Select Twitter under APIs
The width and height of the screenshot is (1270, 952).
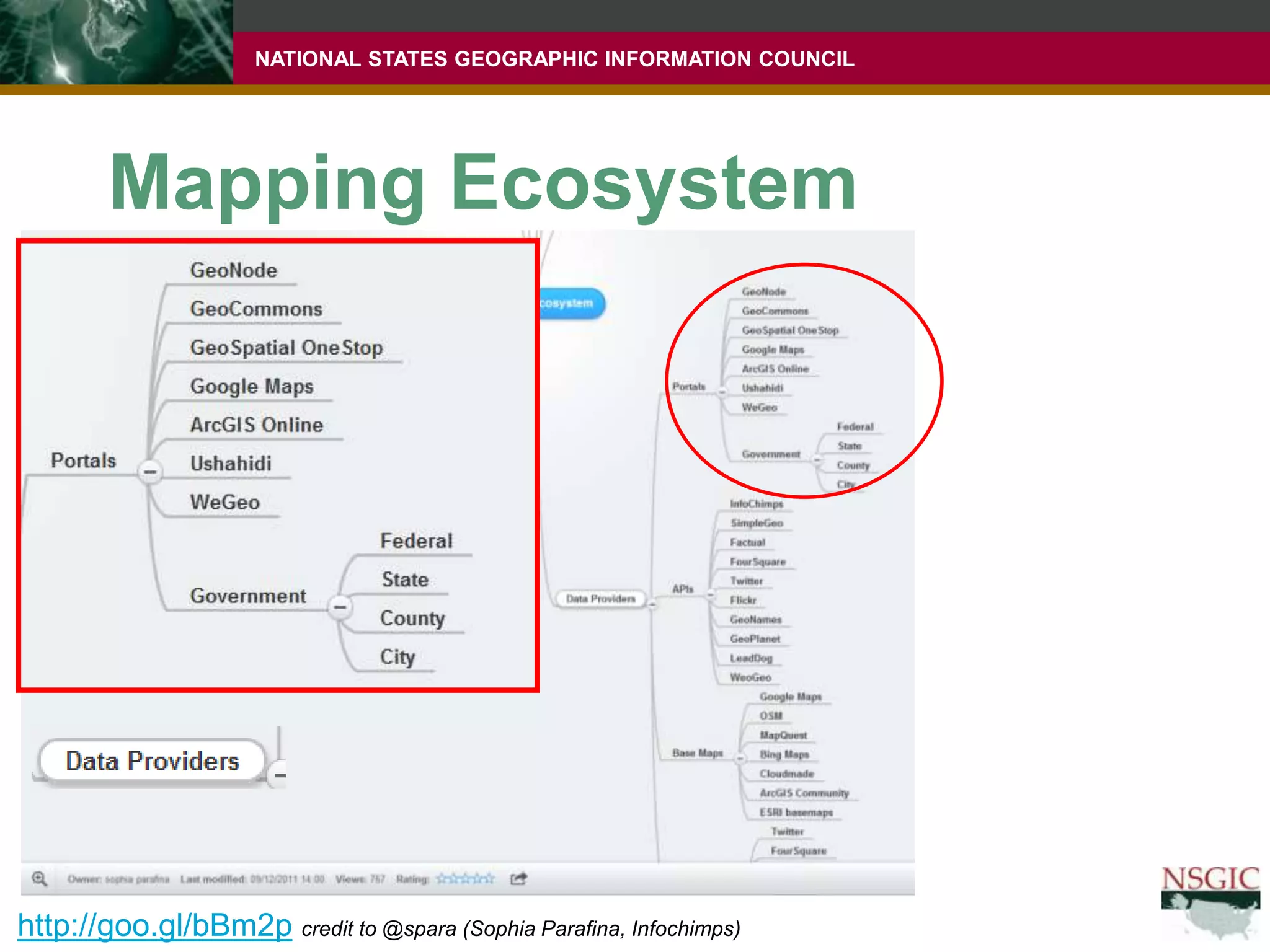click(x=746, y=581)
